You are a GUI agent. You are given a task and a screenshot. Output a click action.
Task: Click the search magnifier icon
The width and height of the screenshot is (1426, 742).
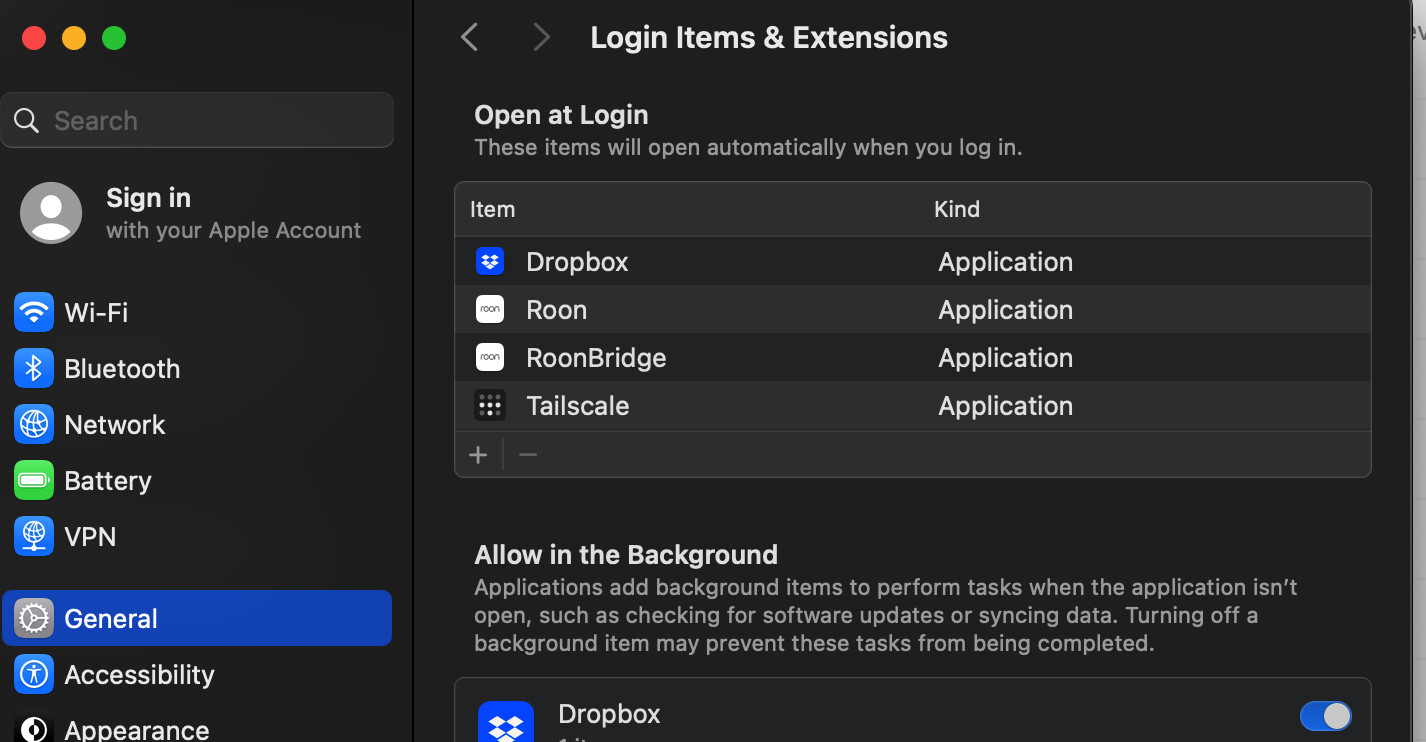27,121
